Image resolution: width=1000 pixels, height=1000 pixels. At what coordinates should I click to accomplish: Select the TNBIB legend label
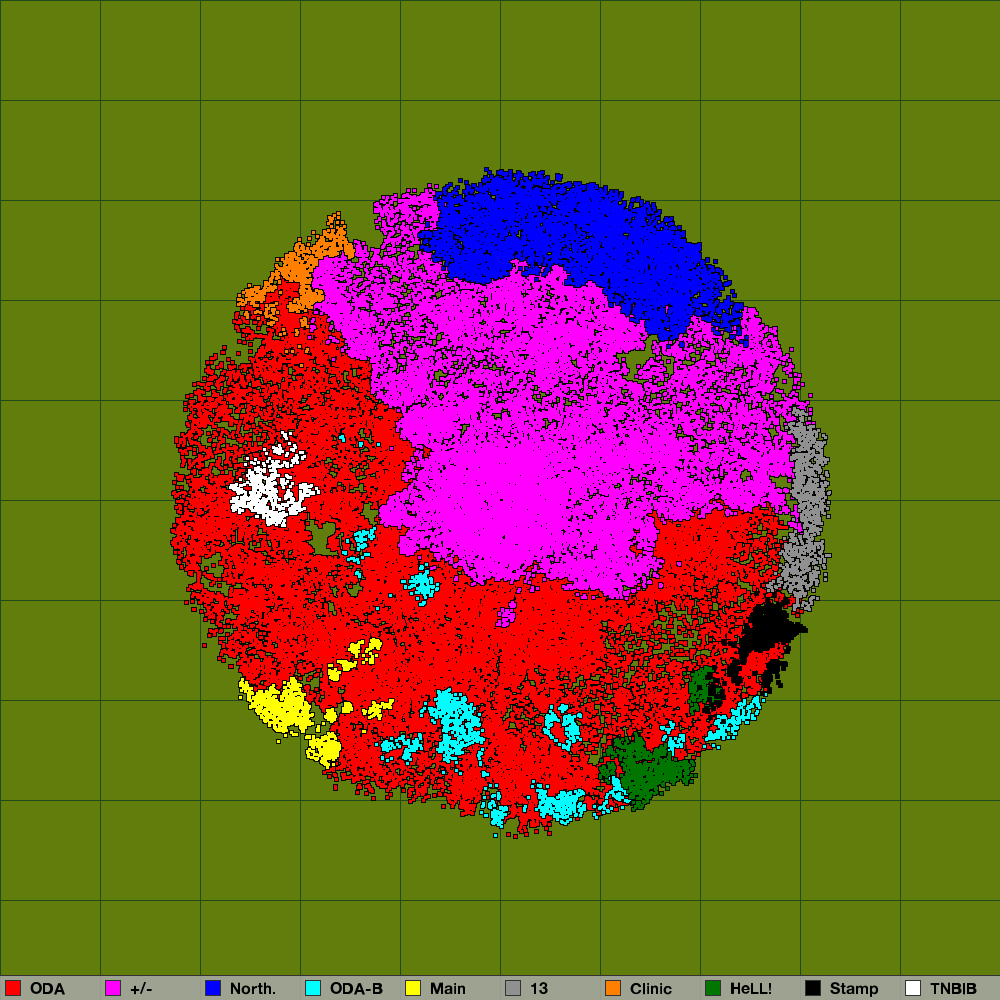[953, 989]
